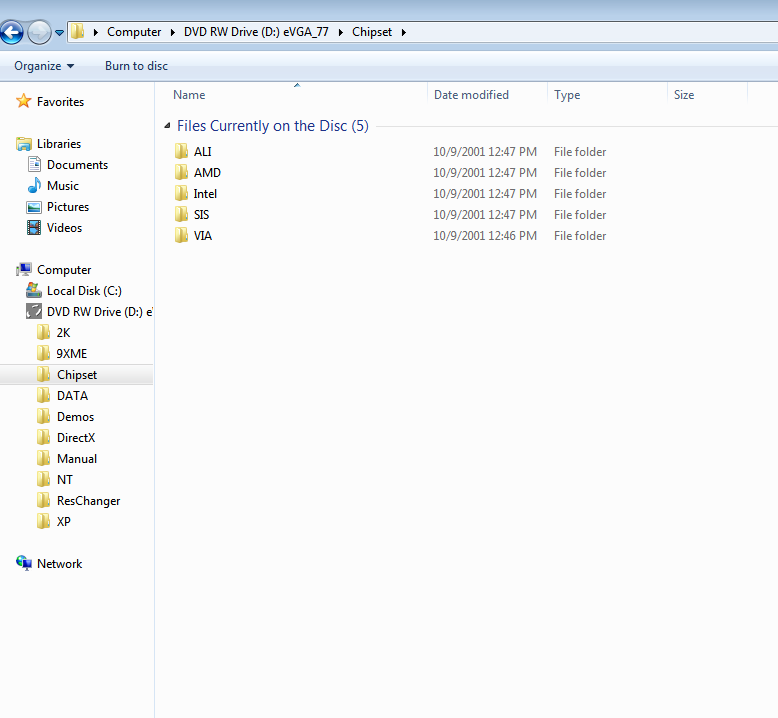Click the DVD RW Drive (D:) icon
The width and height of the screenshot is (778, 718).
click(x=34, y=312)
